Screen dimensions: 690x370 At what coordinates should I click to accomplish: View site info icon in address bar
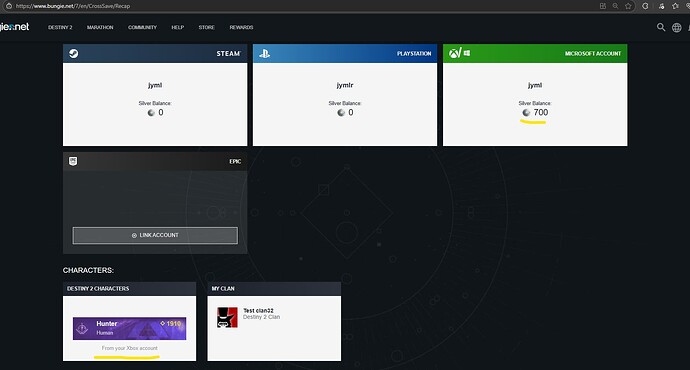coord(8,6)
